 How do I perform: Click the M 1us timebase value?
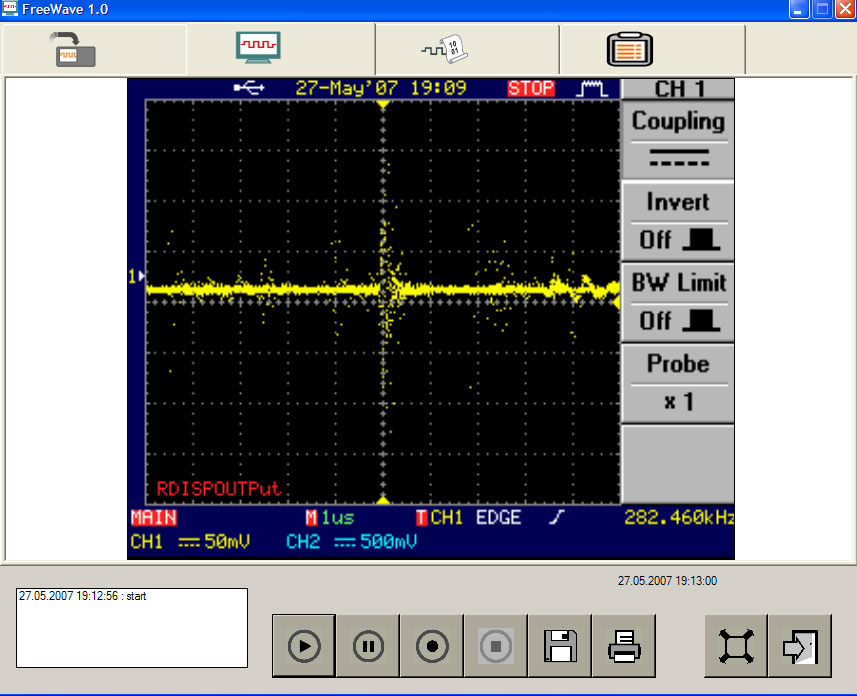pos(330,518)
